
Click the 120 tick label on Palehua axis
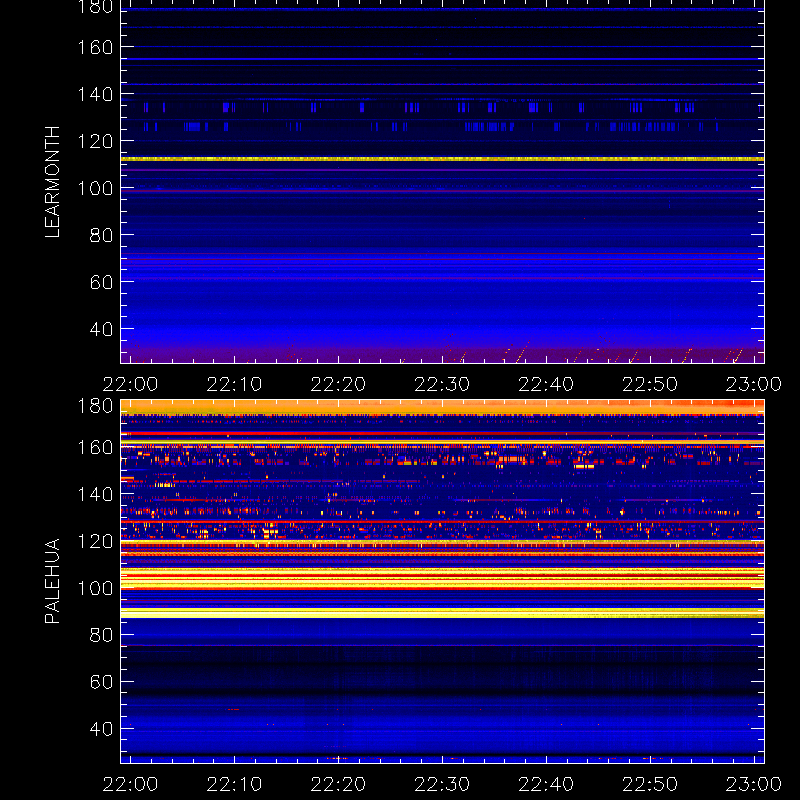95,541
